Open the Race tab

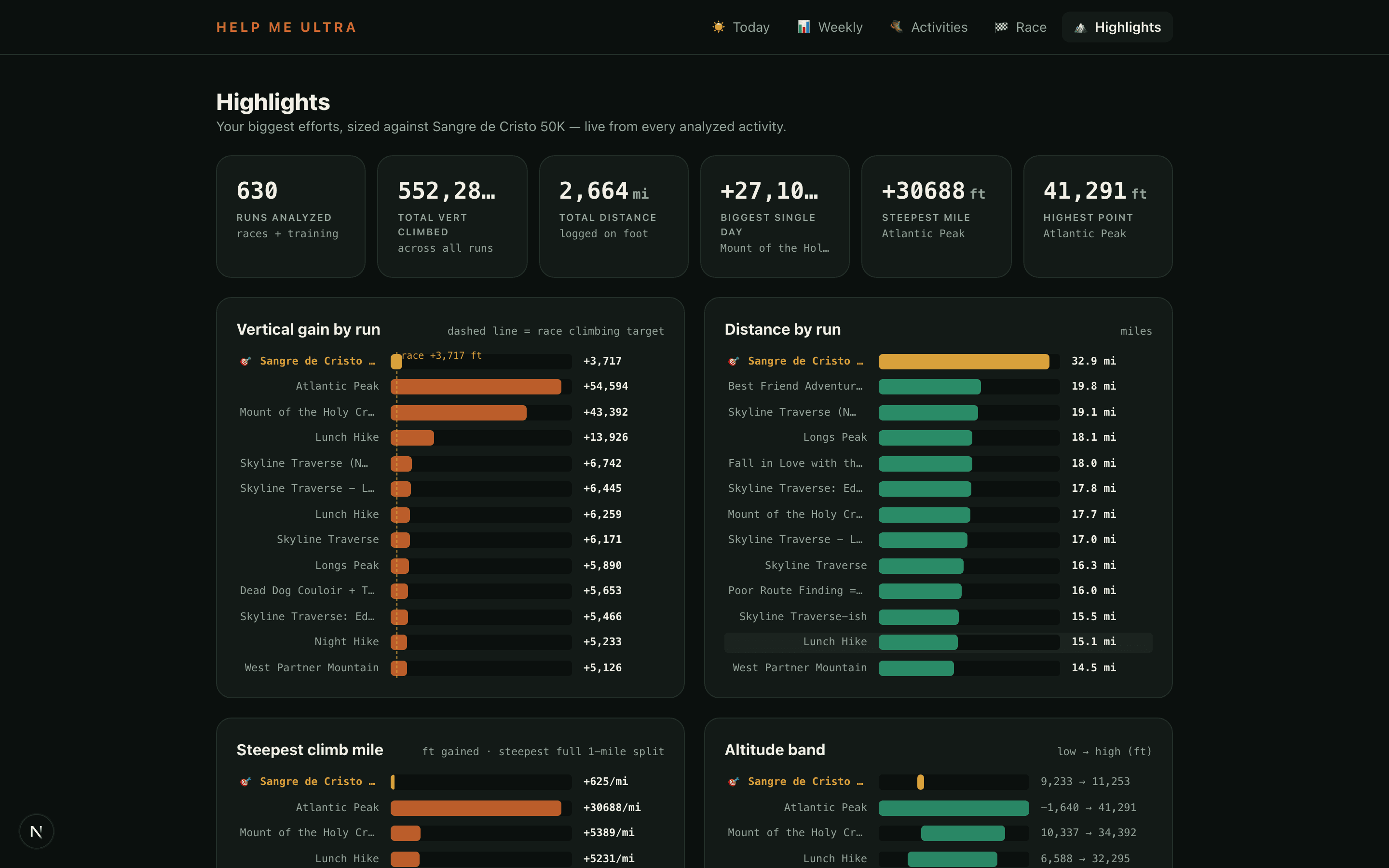click(1021, 27)
